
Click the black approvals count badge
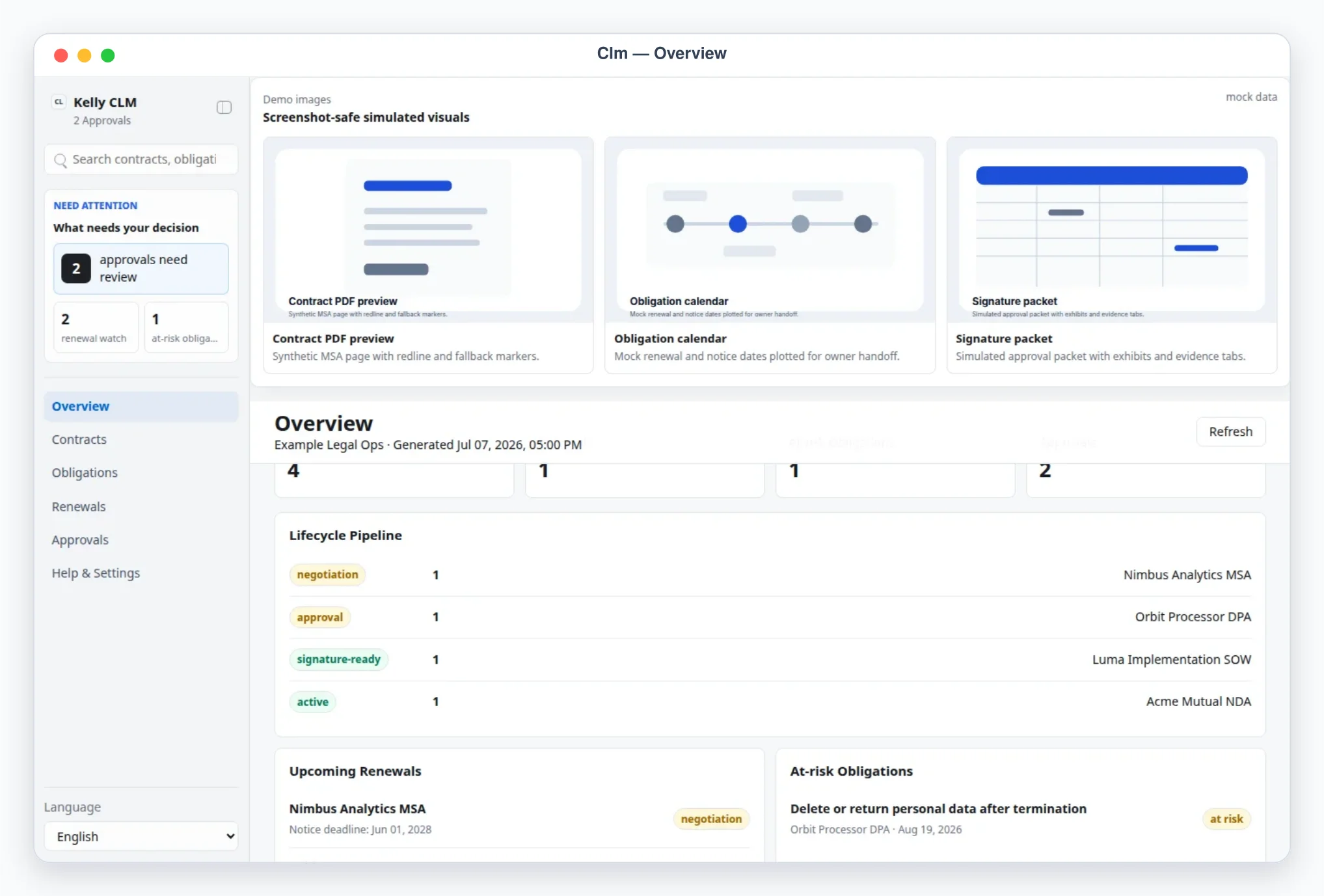tap(76, 268)
